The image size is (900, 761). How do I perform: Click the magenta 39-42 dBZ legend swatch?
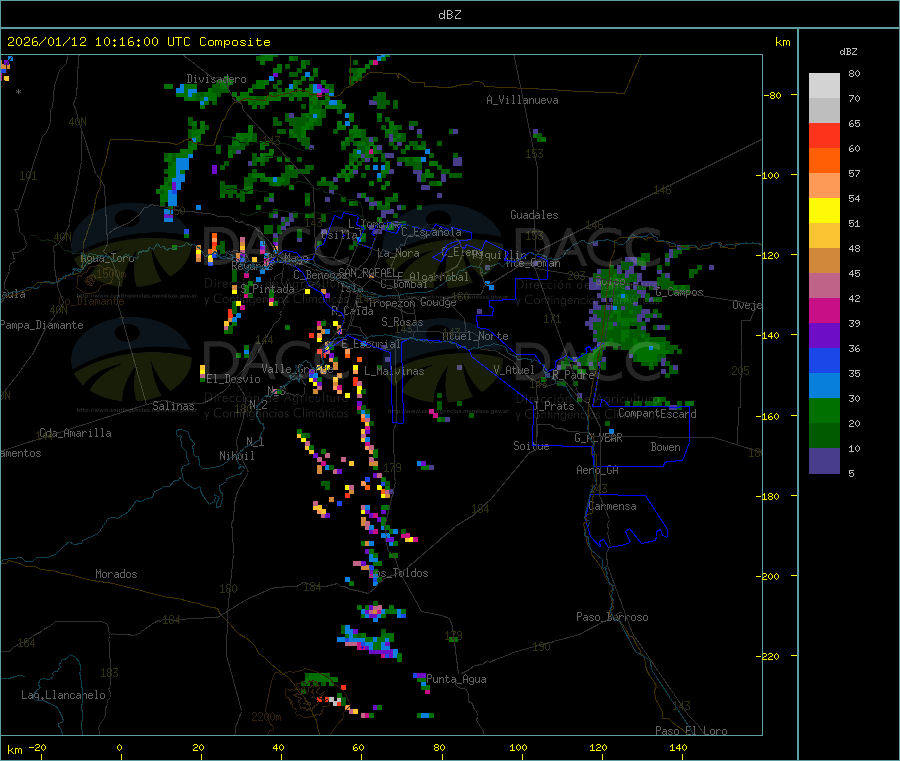[x=824, y=310]
